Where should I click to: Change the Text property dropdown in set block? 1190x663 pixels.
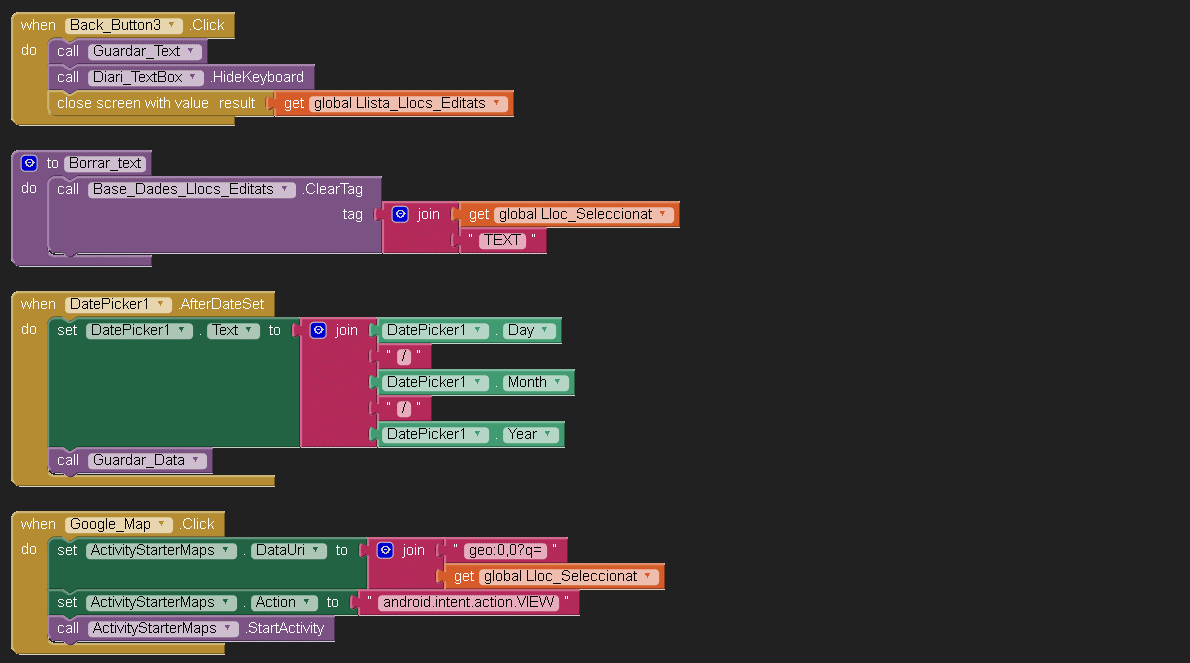251,330
